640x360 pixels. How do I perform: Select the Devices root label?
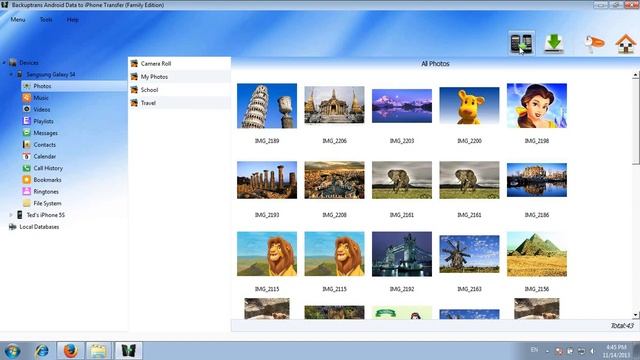(x=29, y=63)
